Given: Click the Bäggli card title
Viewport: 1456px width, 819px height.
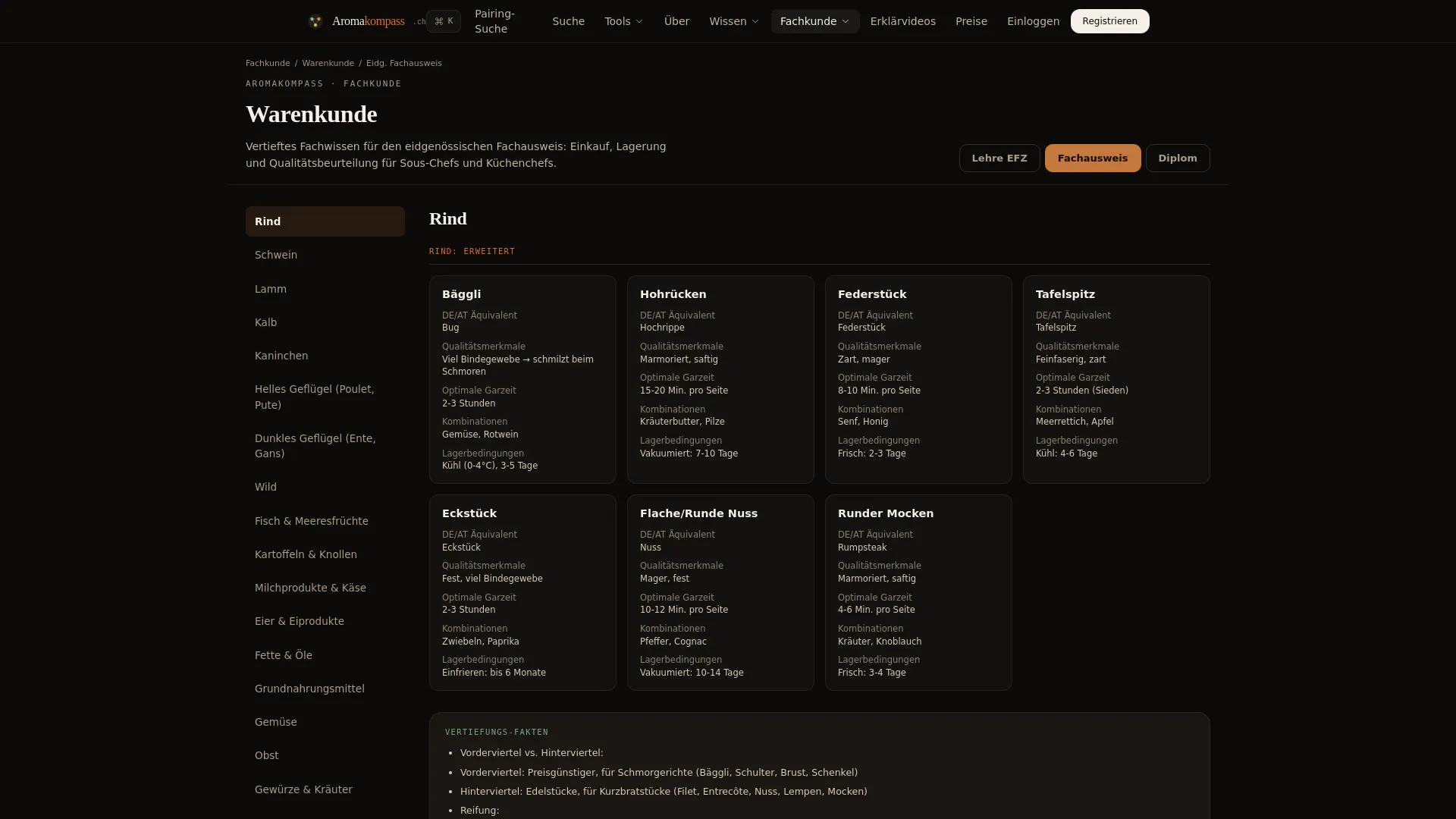Looking at the screenshot, I should (461, 294).
